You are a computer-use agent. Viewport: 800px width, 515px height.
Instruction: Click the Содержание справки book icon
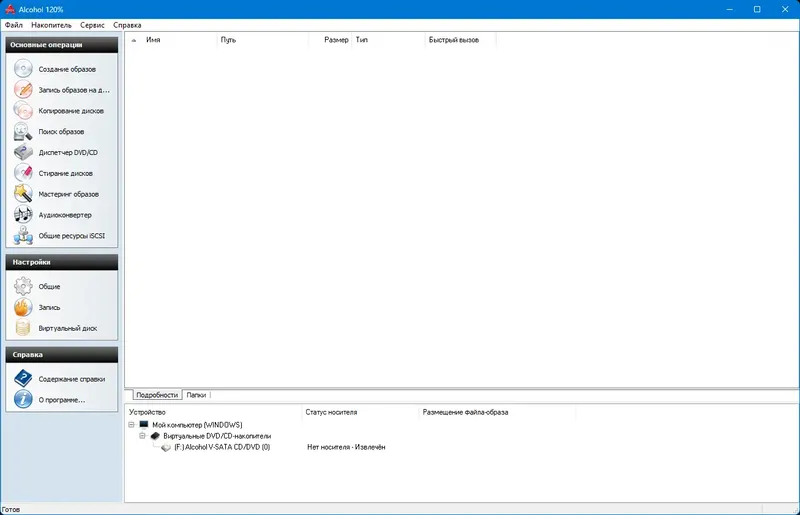coord(23,379)
